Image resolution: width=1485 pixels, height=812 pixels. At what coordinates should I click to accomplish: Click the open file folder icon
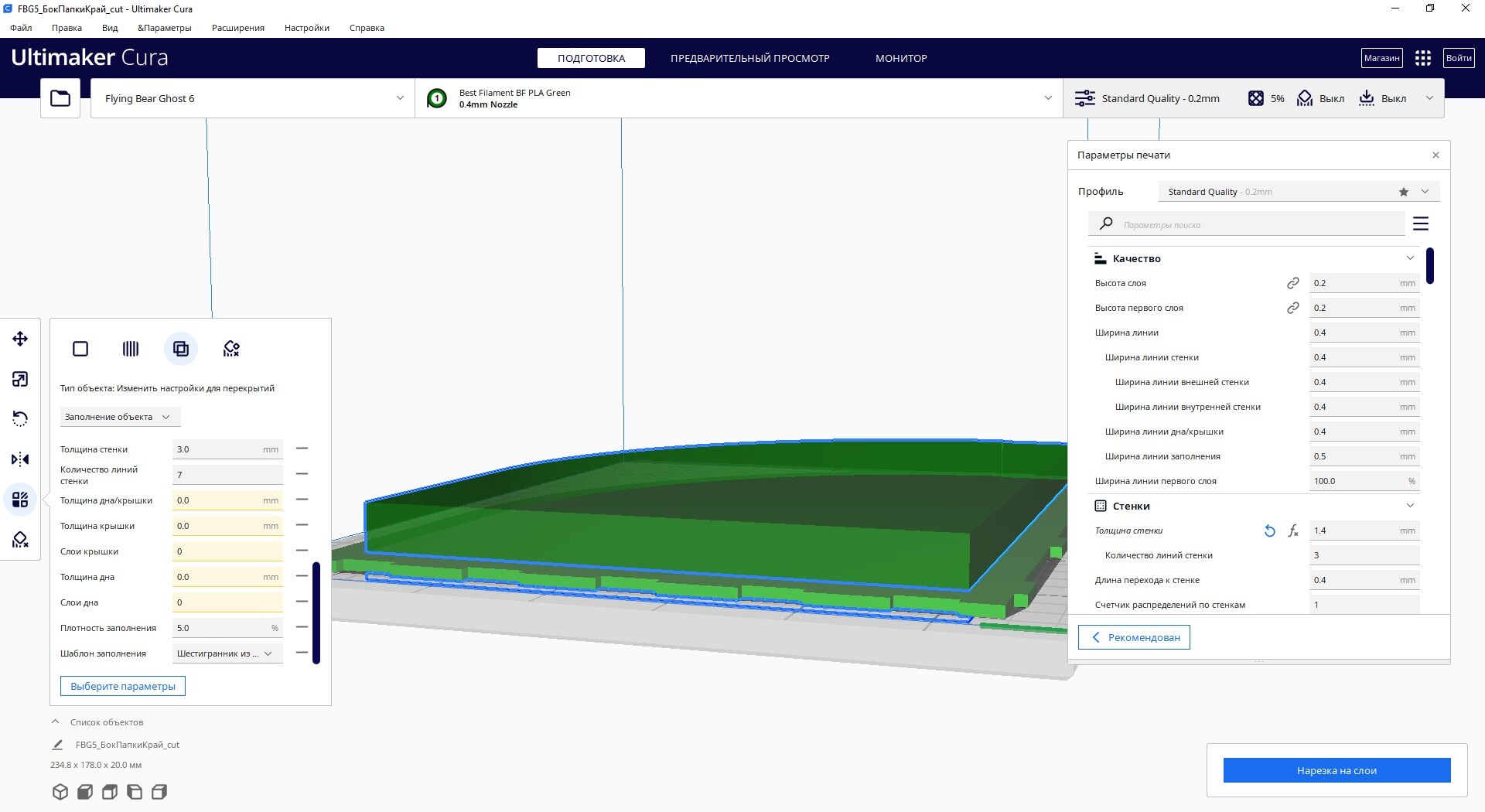[60, 98]
